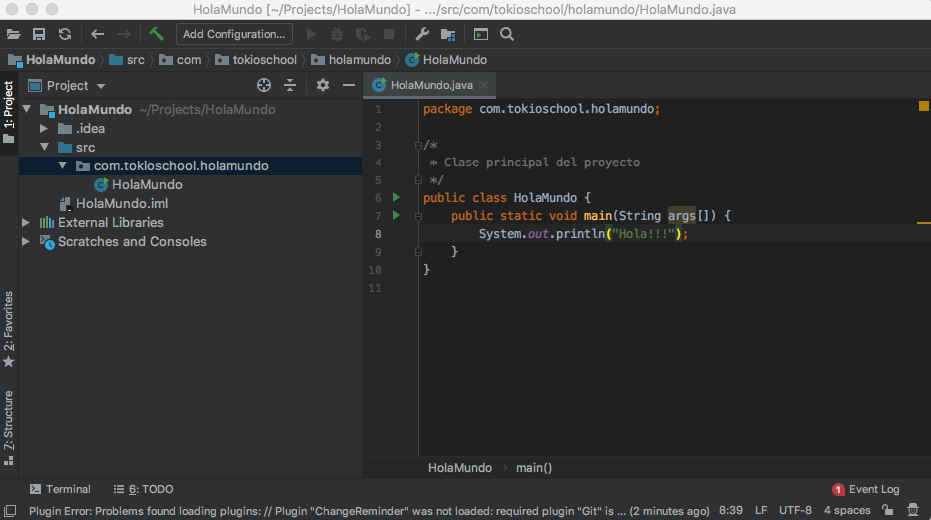Image resolution: width=931 pixels, height=520 pixels.
Task: Expand External Libraries node
Action: 27,223
